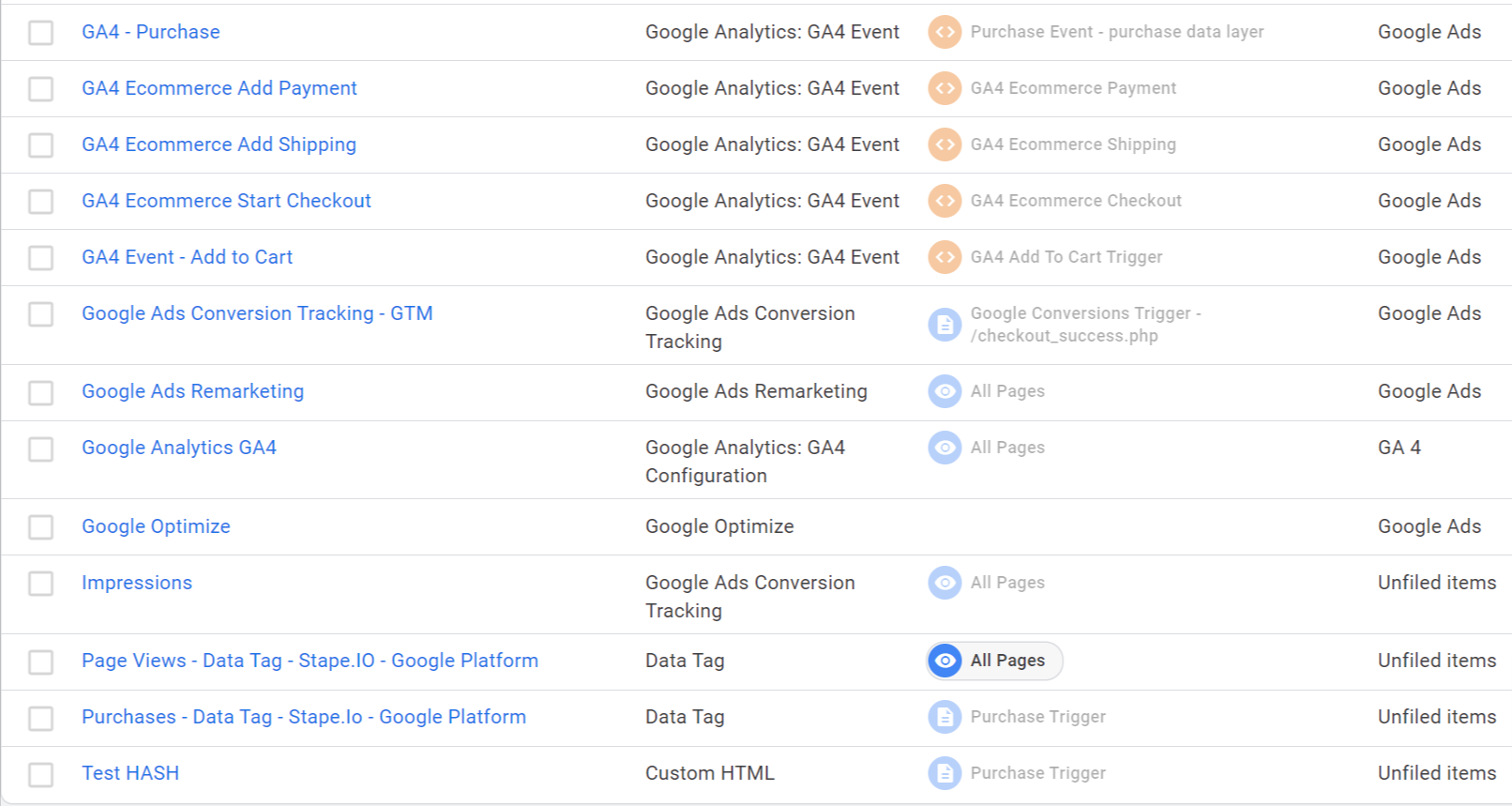
Task: Select the Google Optimize checkbox
Action: (40, 527)
